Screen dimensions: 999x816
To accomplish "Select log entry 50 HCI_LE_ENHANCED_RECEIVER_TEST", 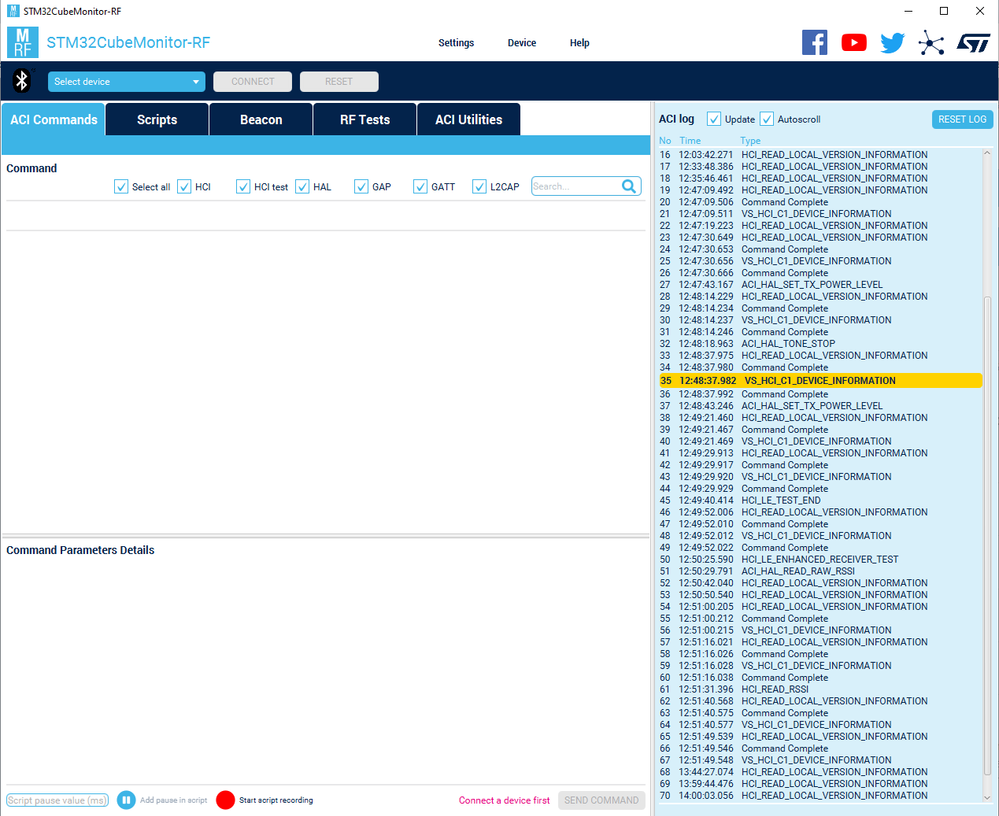I will (821, 559).
